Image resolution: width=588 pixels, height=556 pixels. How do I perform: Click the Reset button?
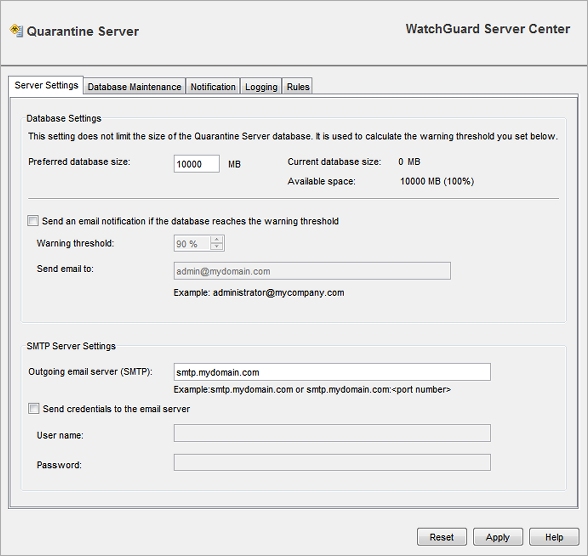(x=442, y=537)
